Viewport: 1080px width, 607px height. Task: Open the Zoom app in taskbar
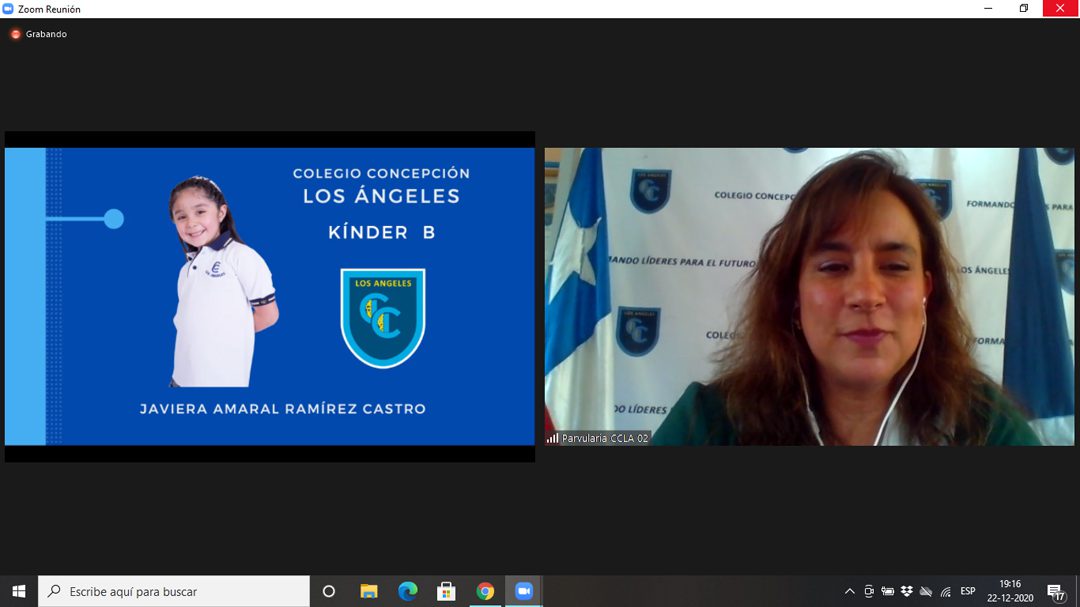point(524,591)
